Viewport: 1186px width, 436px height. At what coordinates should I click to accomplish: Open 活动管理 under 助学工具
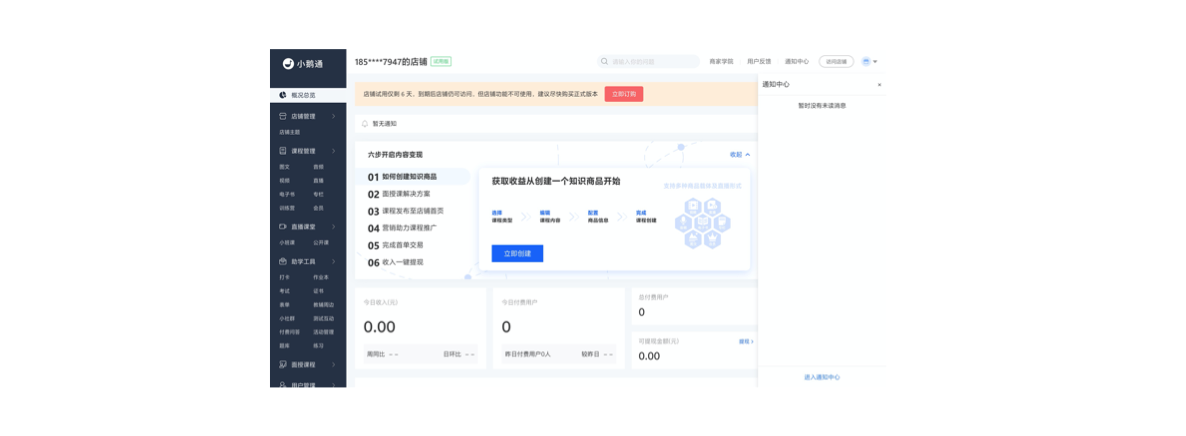[x=323, y=332]
